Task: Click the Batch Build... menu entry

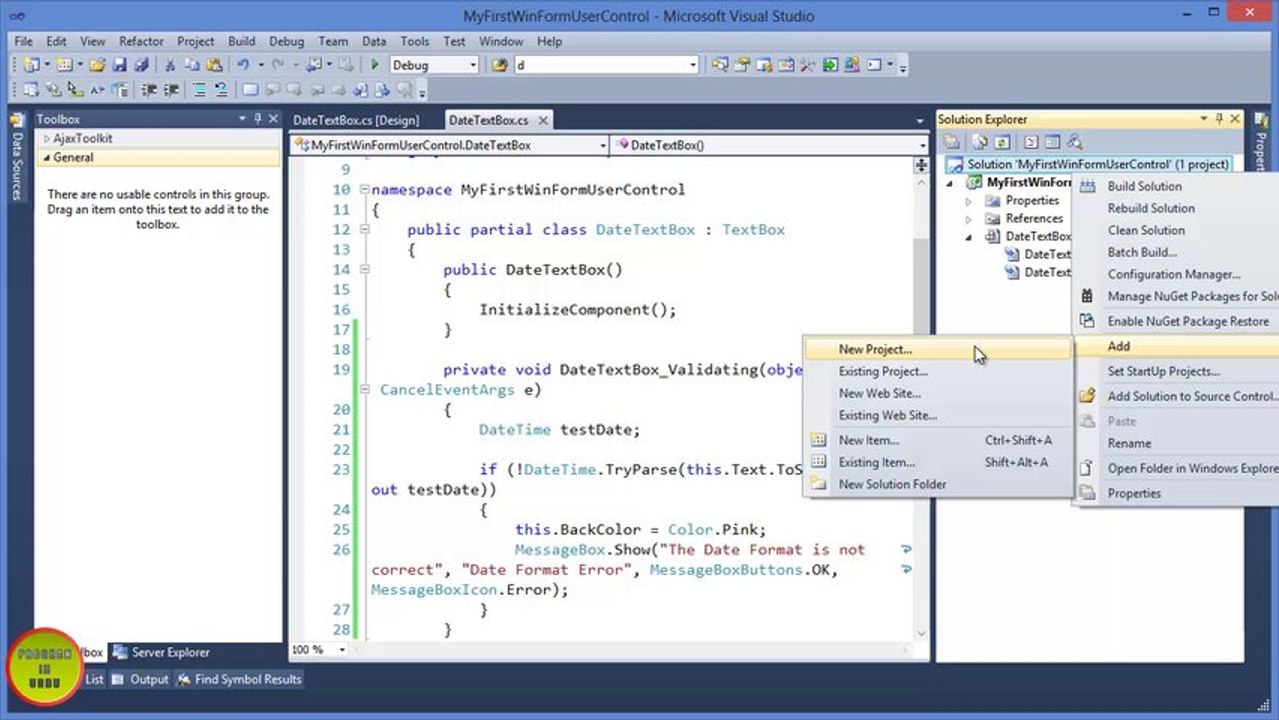Action: 1142,252
